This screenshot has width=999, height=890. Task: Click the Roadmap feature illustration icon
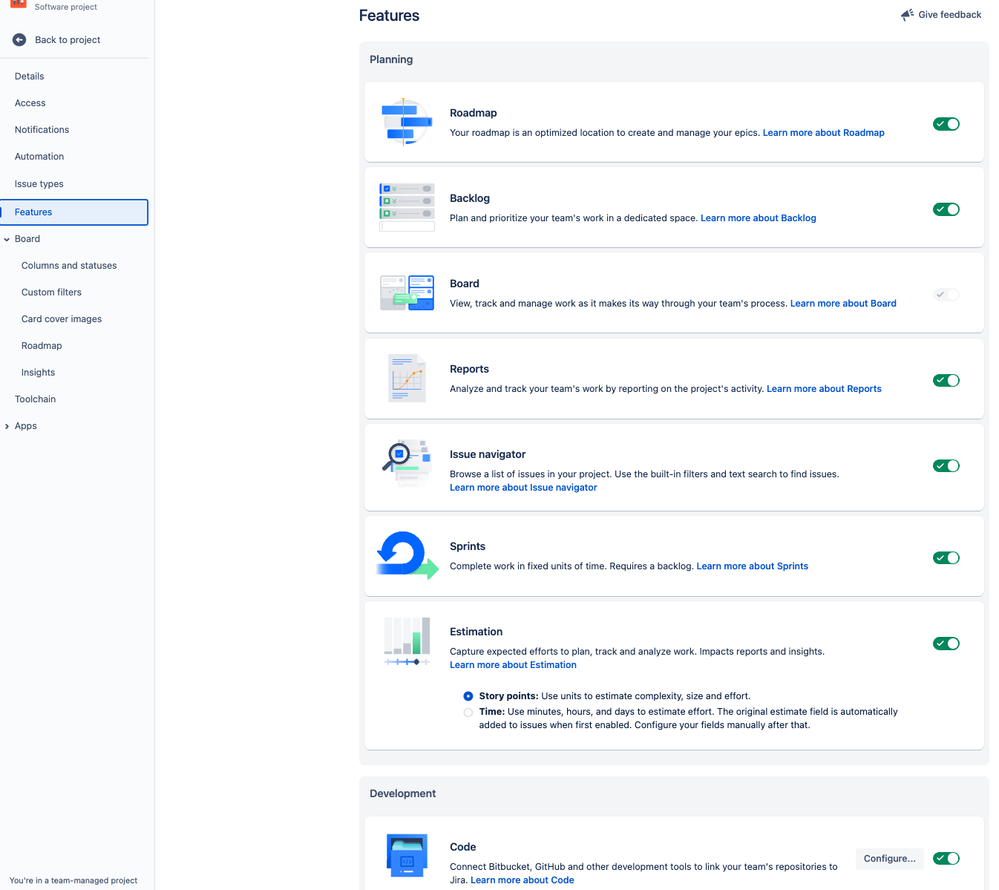coord(406,122)
